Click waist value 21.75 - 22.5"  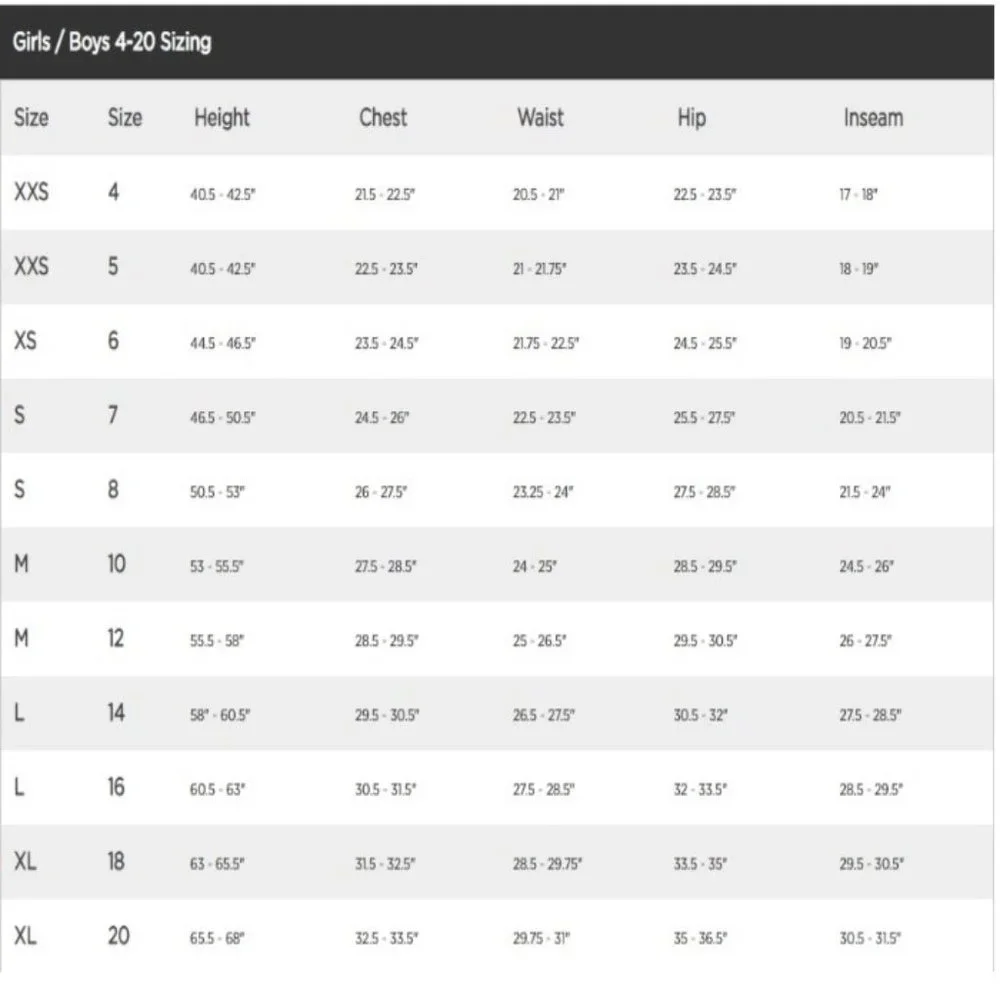(546, 344)
